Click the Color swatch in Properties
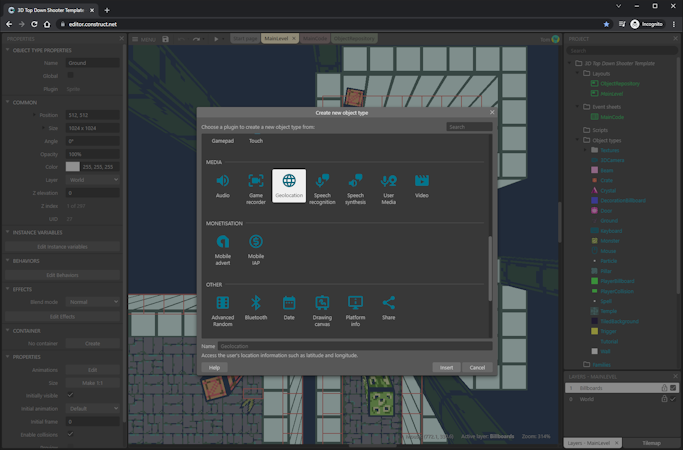Screen dimensions: 683x450 click(74, 166)
